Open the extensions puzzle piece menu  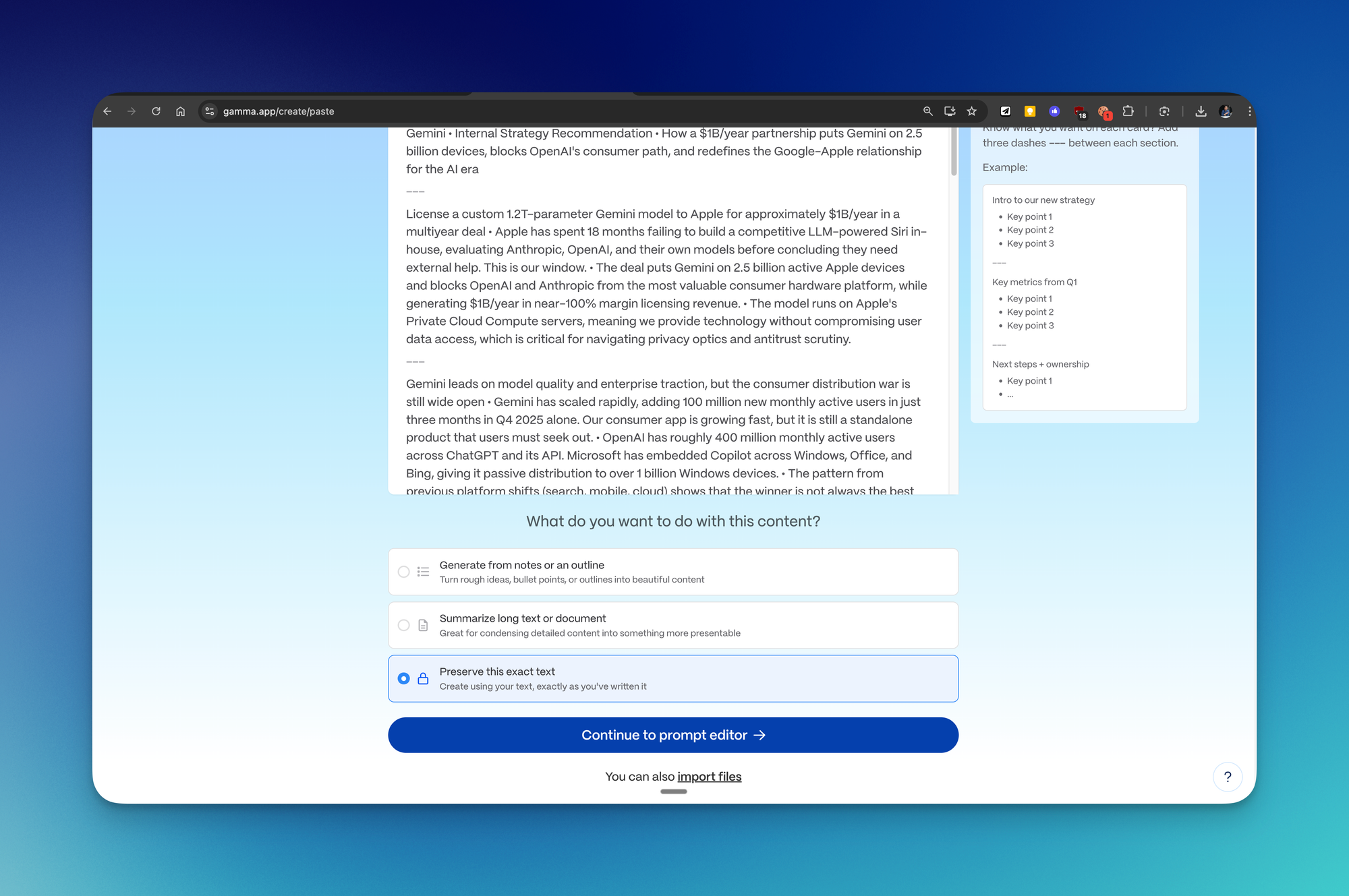coord(1128,111)
